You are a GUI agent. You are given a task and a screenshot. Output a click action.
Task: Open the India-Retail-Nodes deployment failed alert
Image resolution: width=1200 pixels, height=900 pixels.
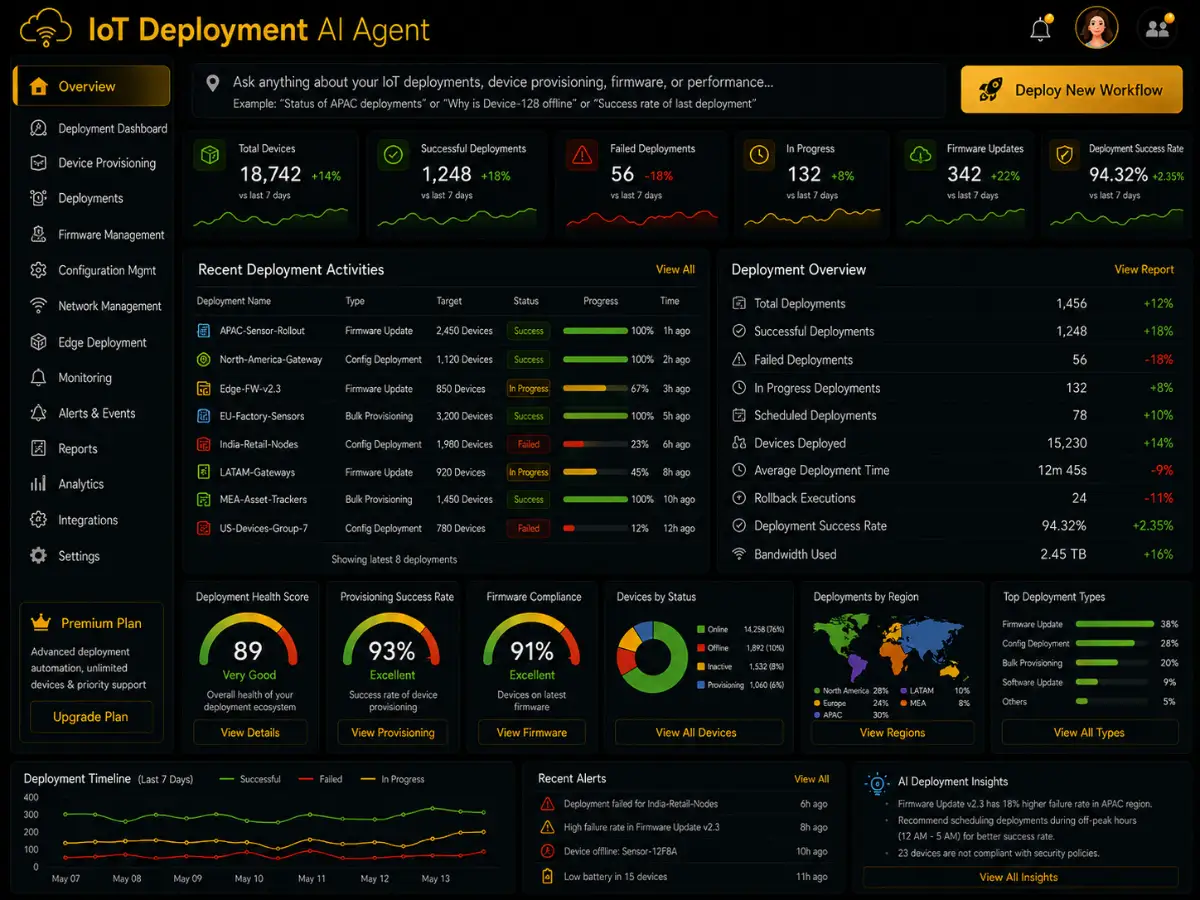click(x=683, y=804)
